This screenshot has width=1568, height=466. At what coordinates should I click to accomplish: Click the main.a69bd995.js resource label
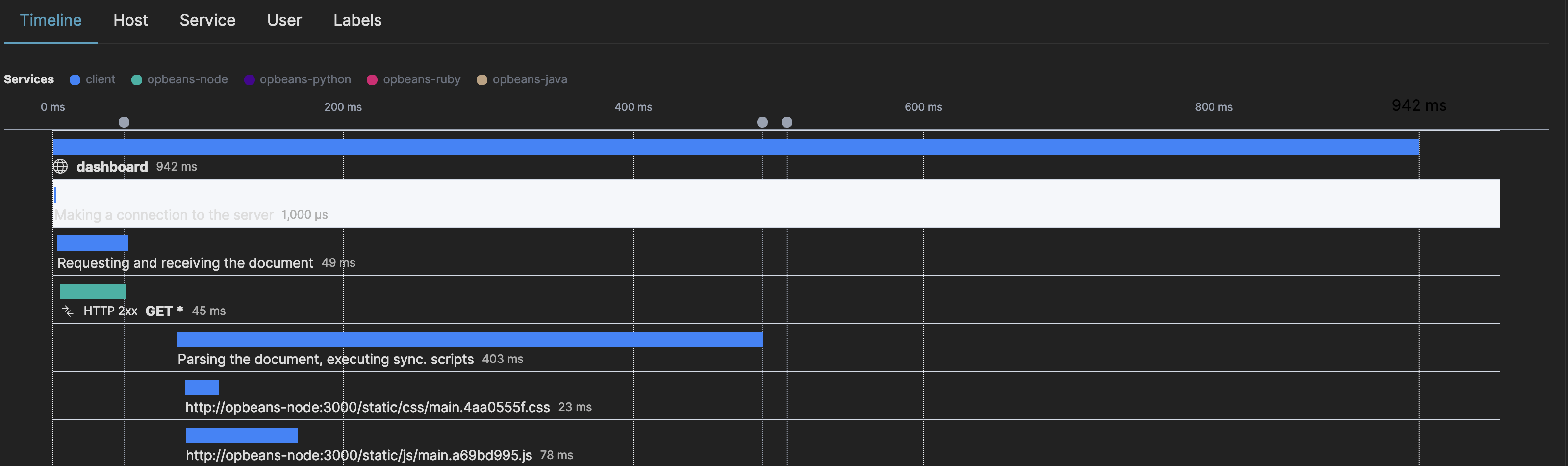coord(358,454)
